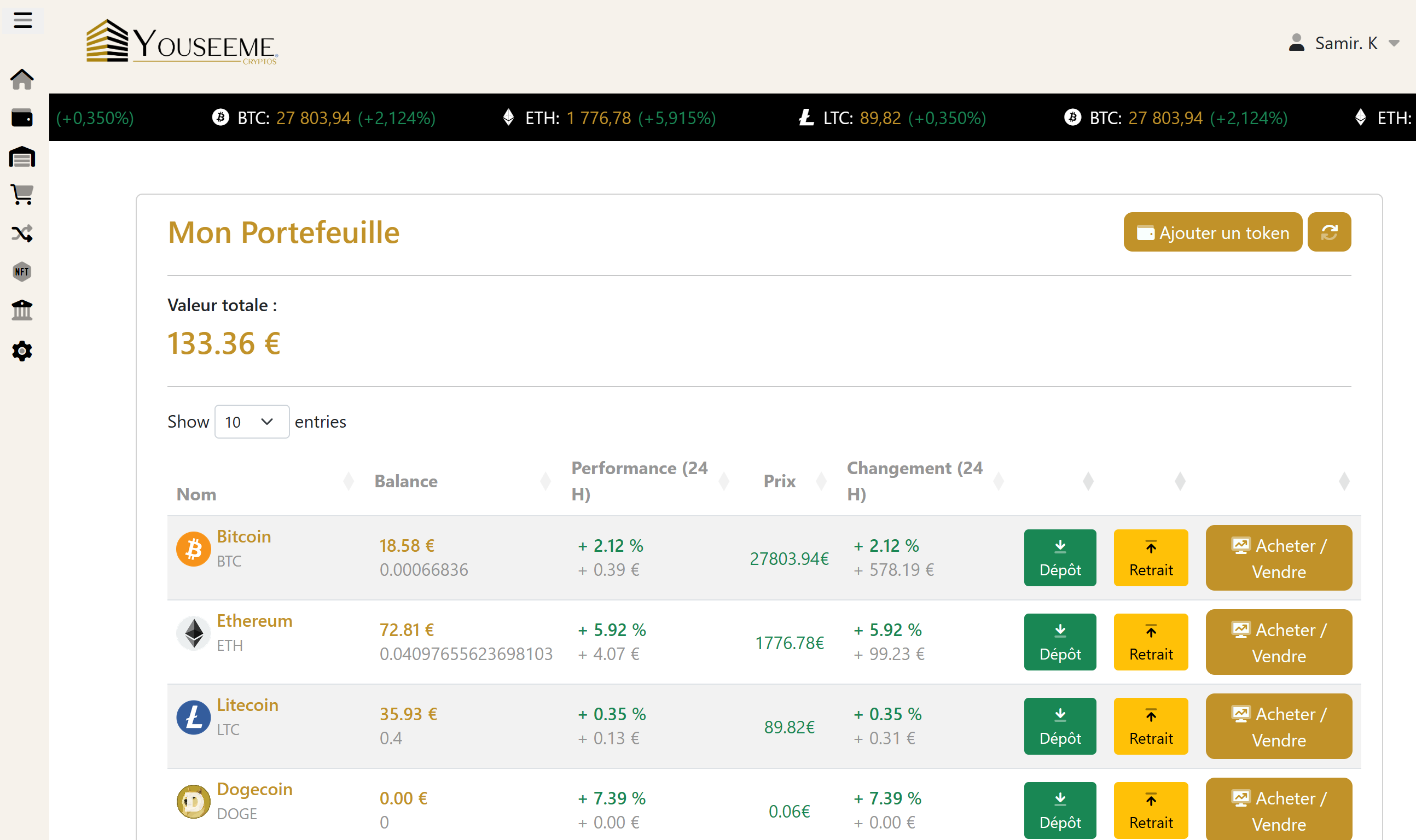Go to home via sidebar icon
Screen dimensions: 1416x840
[22, 79]
